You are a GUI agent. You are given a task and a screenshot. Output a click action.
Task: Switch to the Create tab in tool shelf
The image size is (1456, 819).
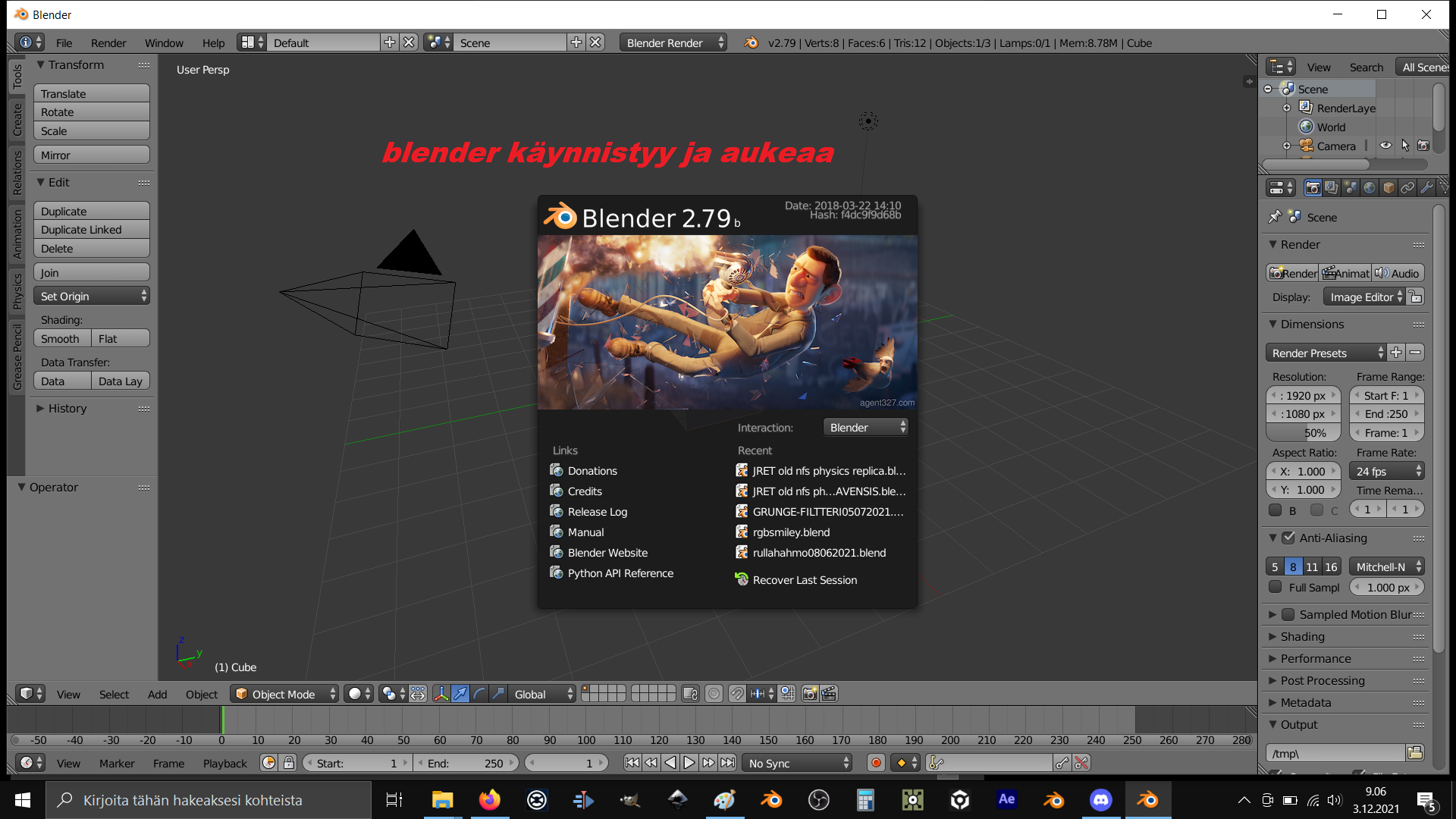click(x=17, y=119)
